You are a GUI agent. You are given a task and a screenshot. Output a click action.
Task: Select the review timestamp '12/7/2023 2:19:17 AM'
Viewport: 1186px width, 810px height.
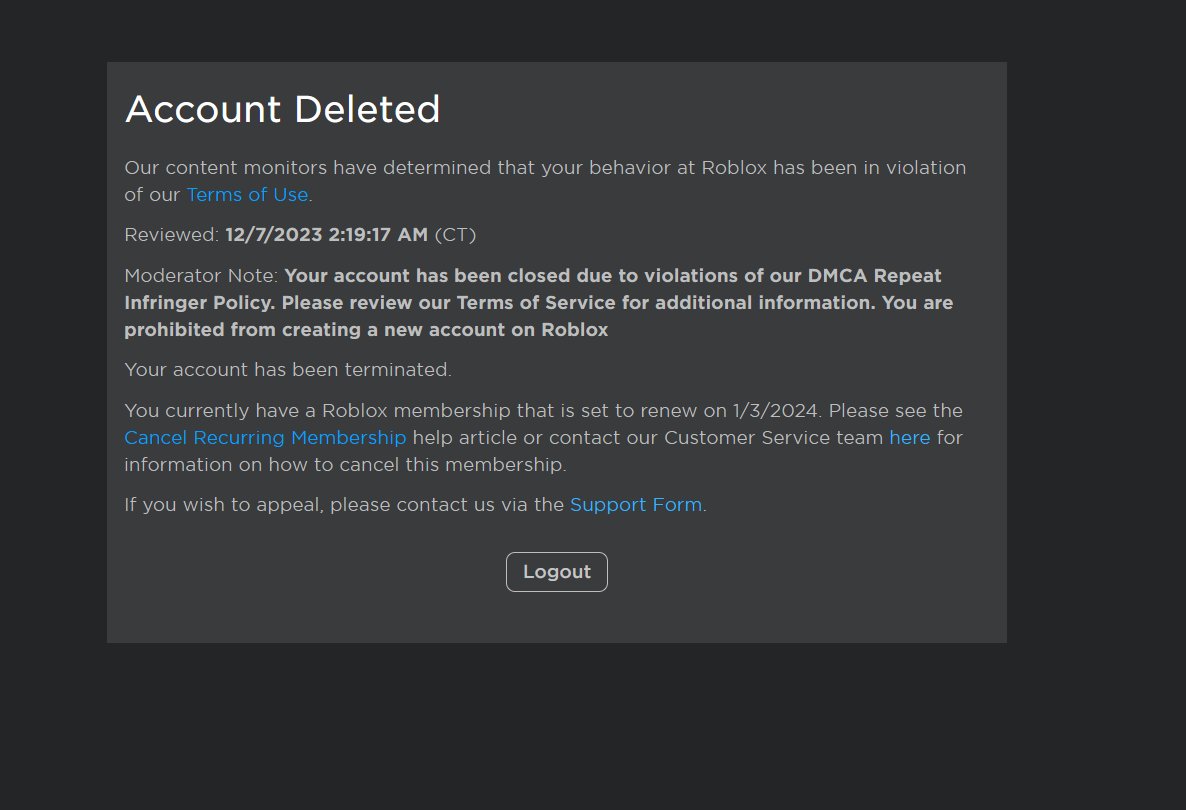click(x=327, y=234)
